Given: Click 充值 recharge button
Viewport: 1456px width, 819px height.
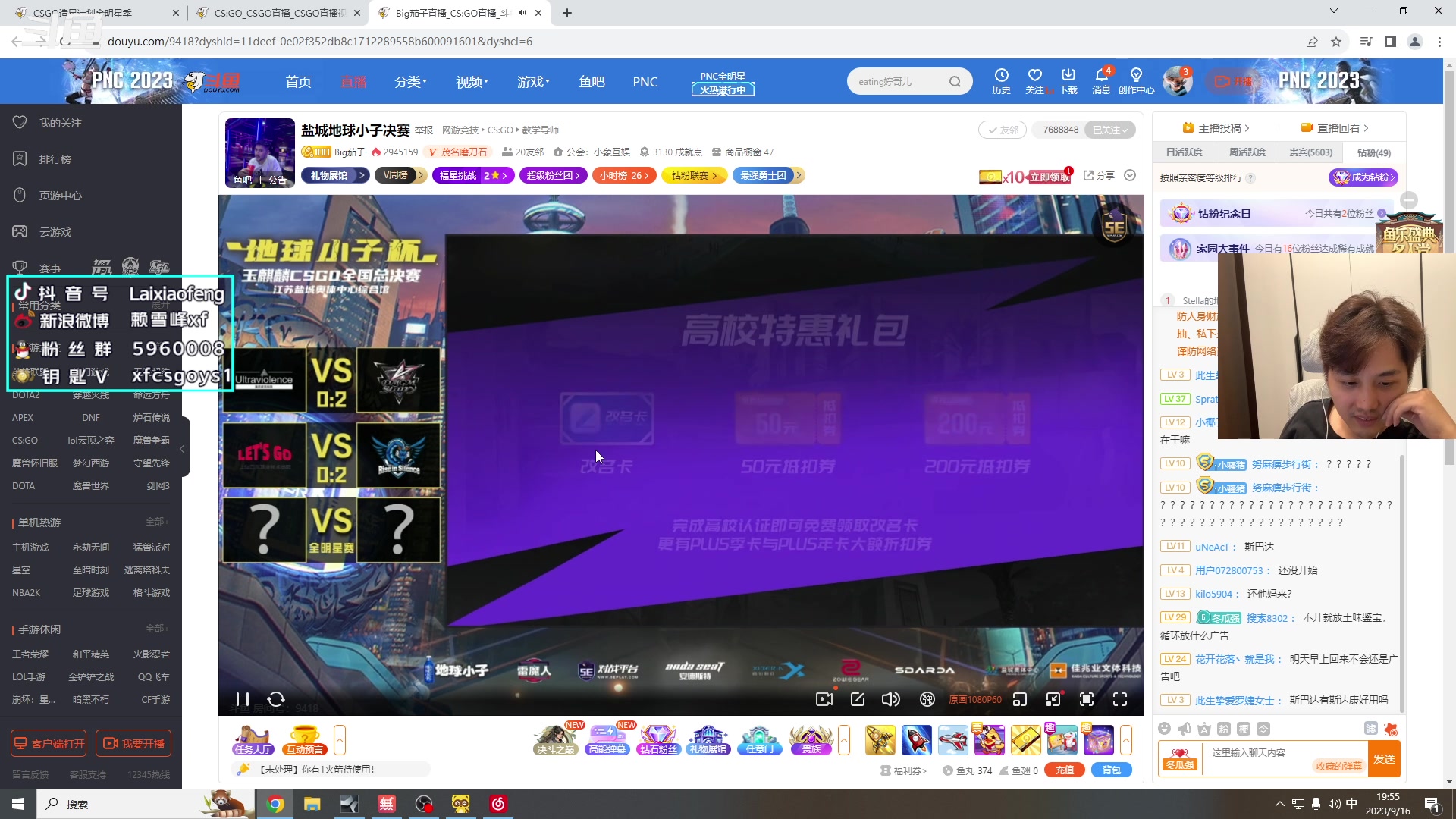Looking at the screenshot, I should click(x=1065, y=770).
